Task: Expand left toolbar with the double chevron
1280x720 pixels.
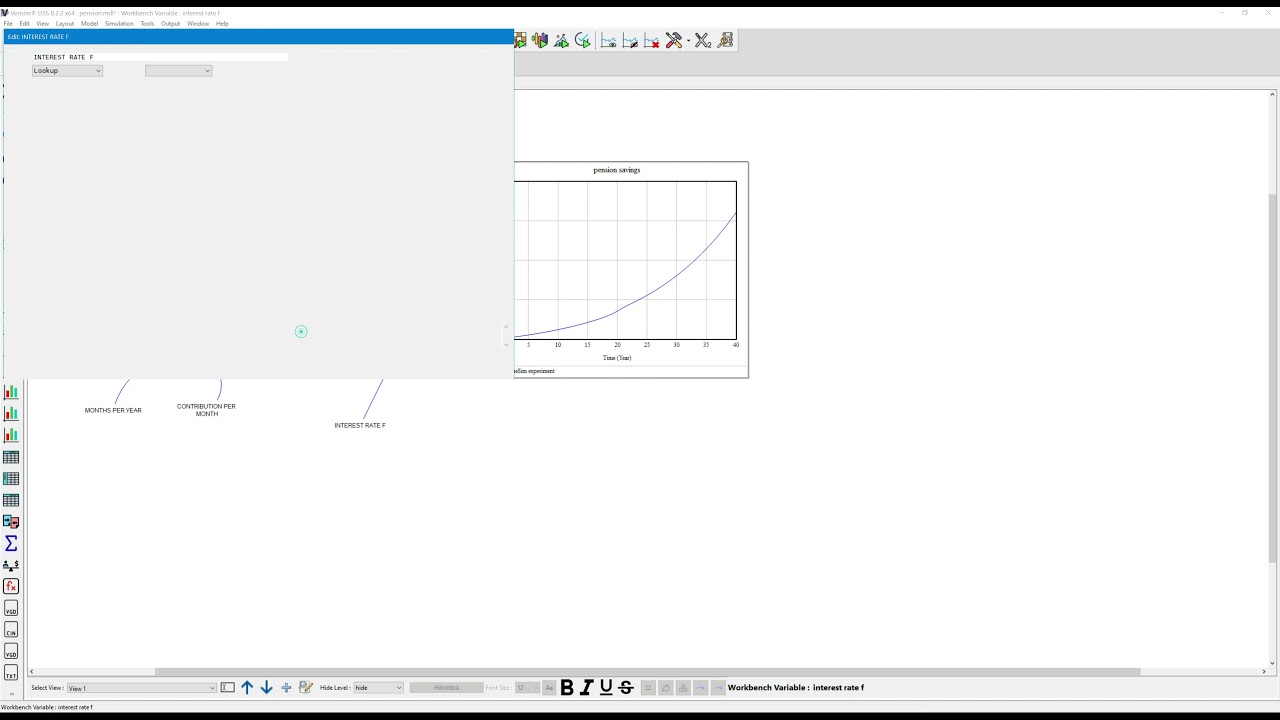Action: point(11,692)
